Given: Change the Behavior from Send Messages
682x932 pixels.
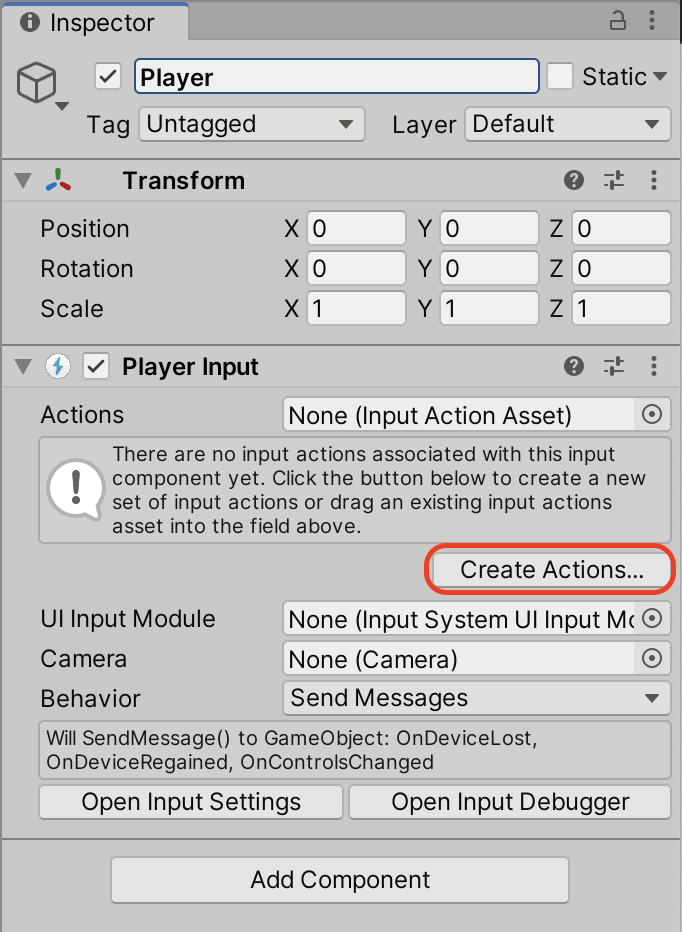Looking at the screenshot, I should (x=476, y=698).
